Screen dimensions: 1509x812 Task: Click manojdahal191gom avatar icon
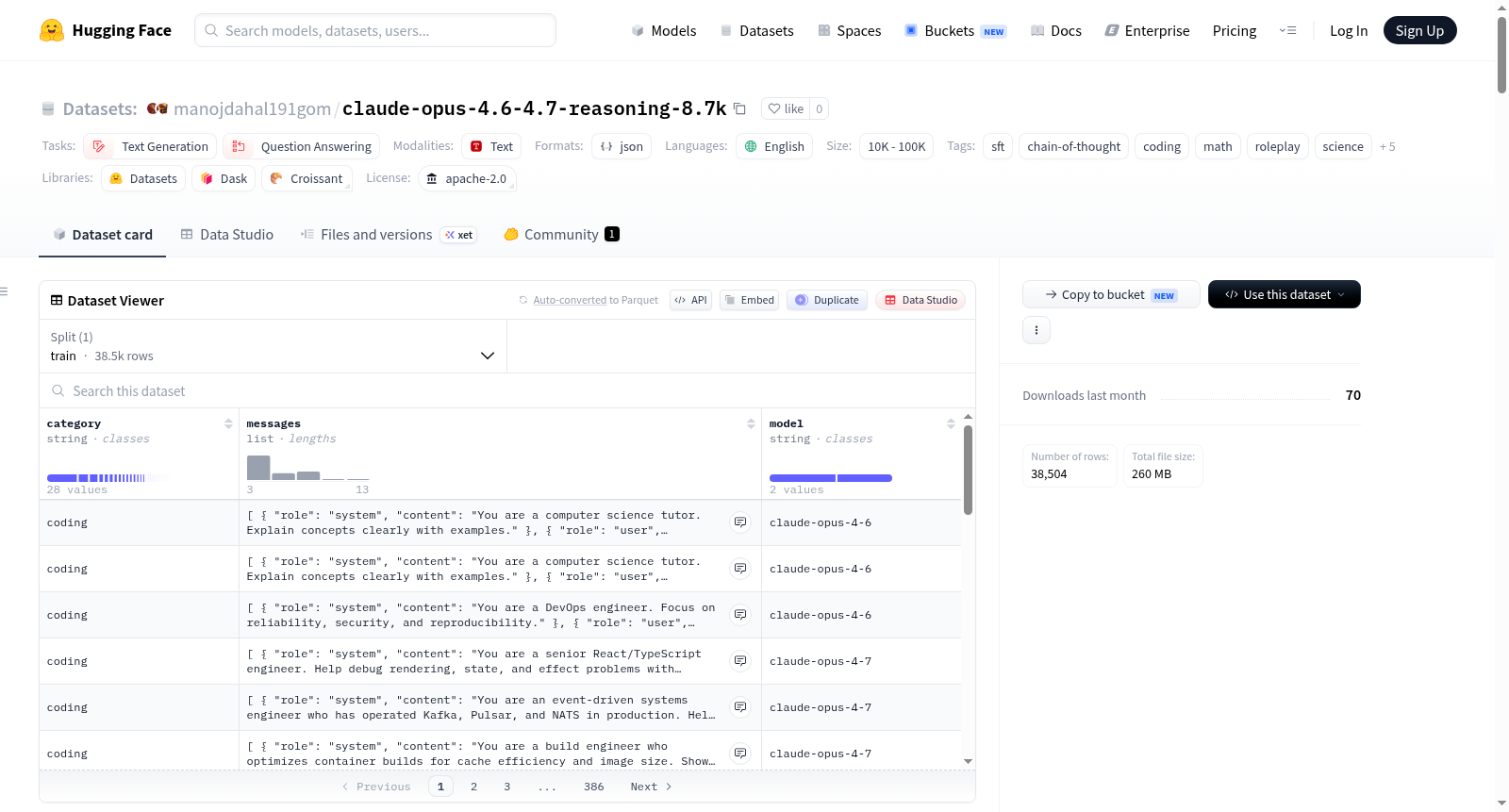click(158, 108)
